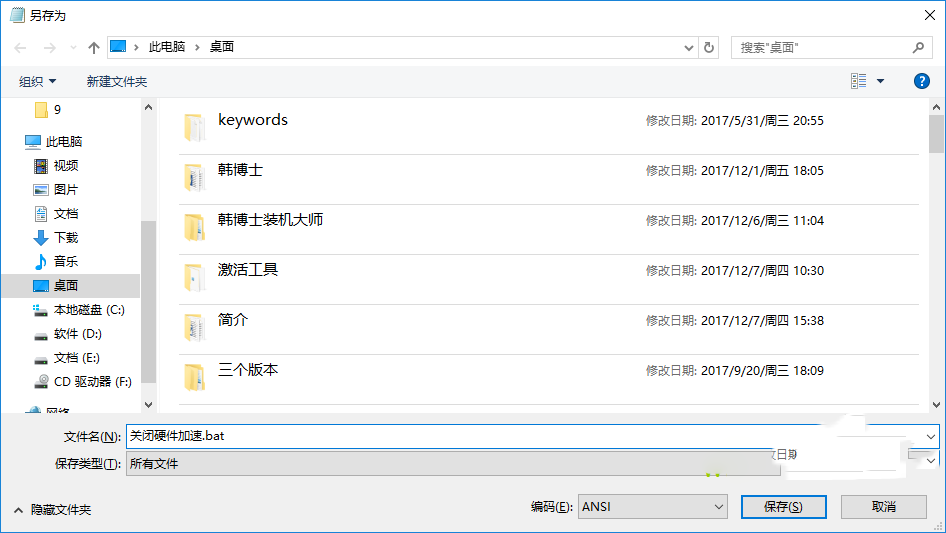Click 新建文件夹 in the toolbar
This screenshot has width=946, height=533.
point(116,81)
